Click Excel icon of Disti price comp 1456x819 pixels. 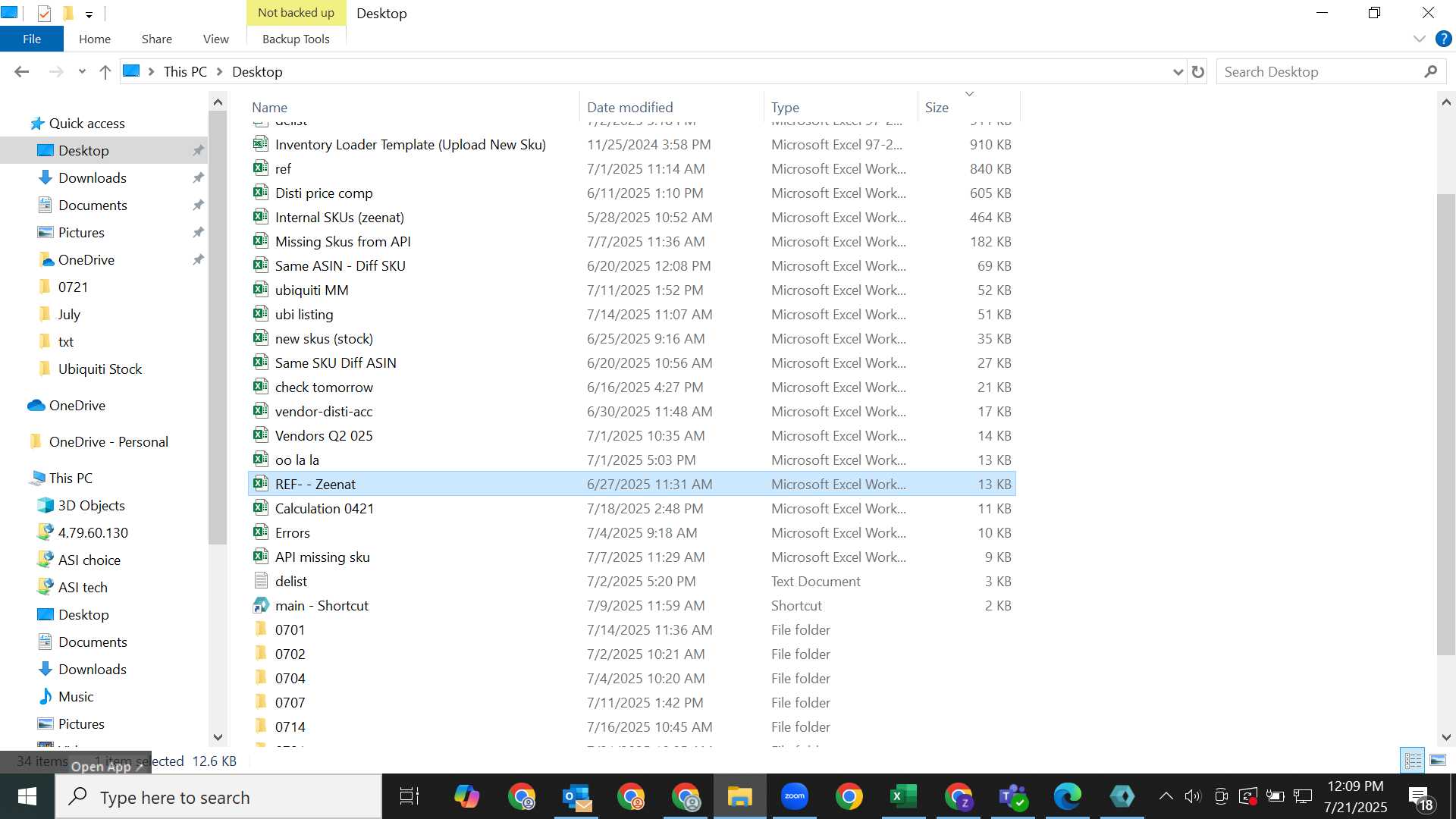pyautogui.click(x=260, y=193)
